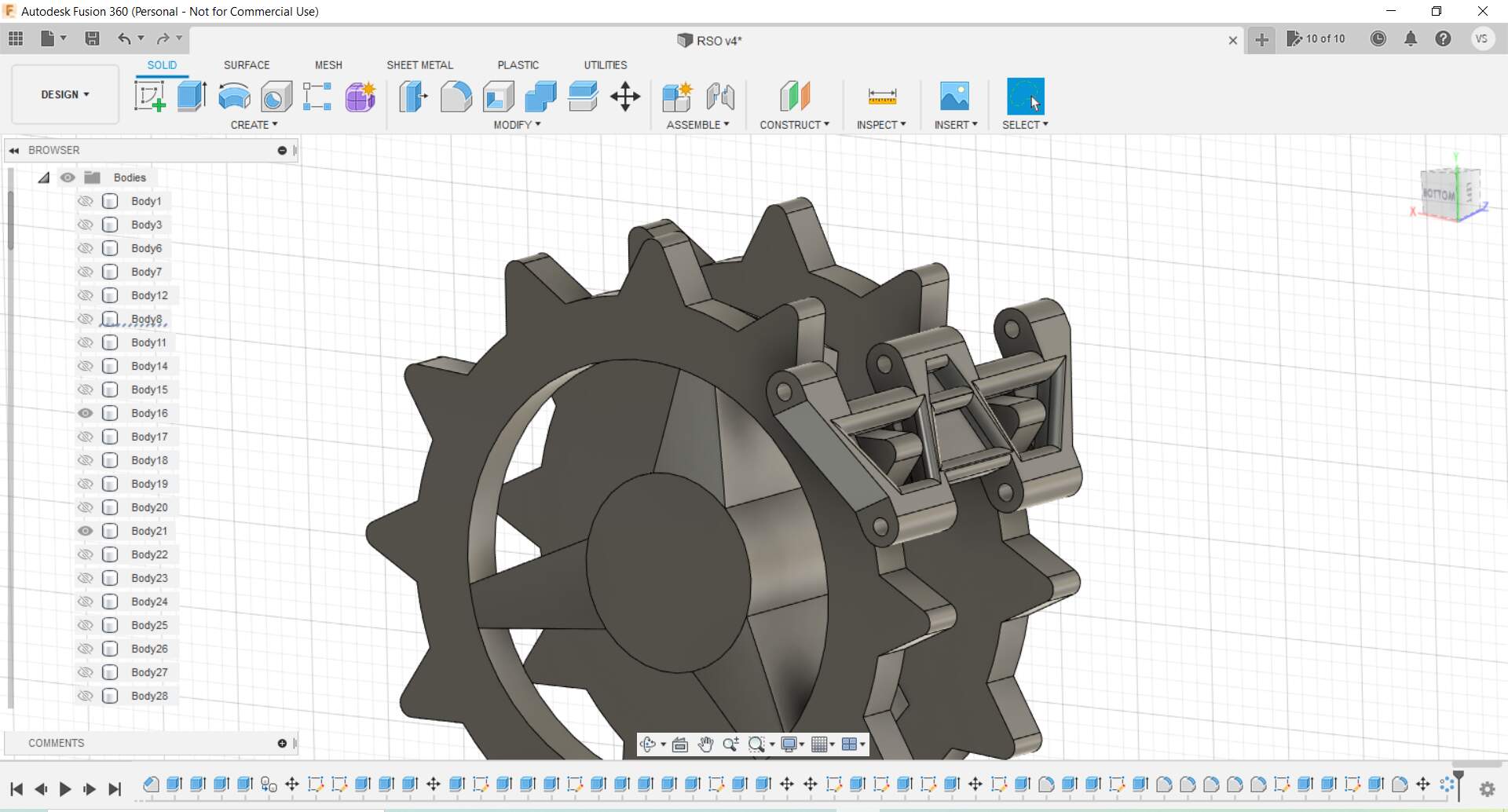Click the Insert image icon

coord(954,97)
